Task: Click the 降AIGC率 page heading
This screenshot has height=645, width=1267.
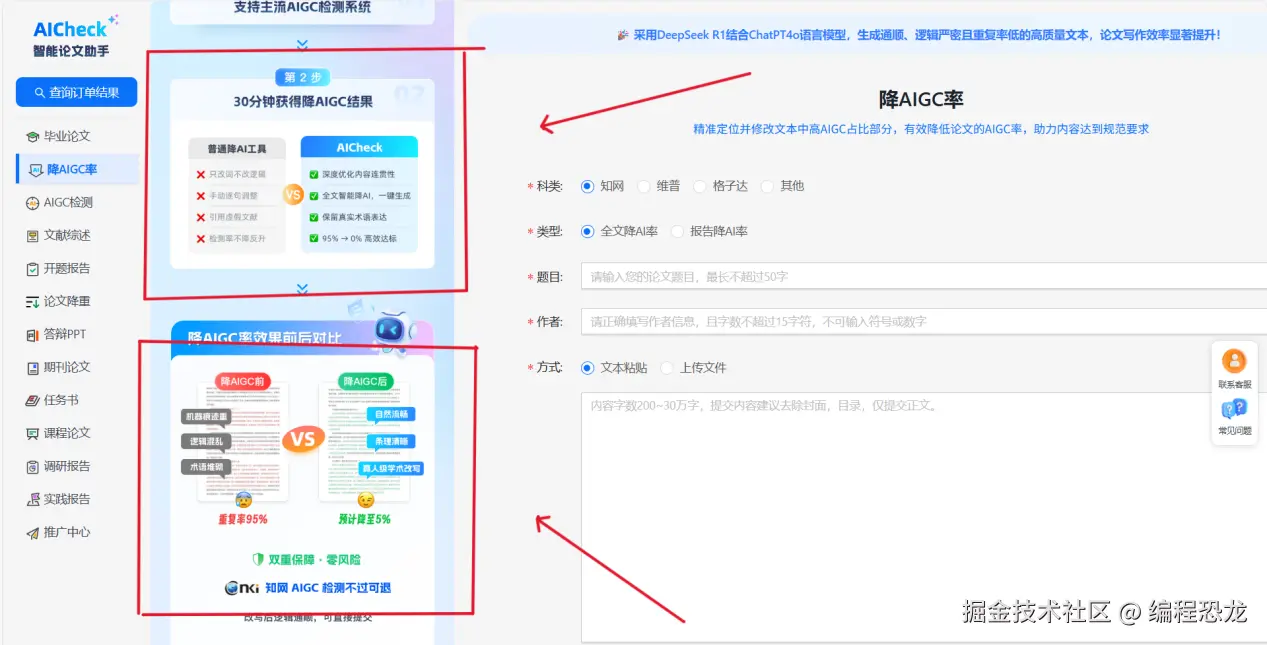Action: click(921, 99)
